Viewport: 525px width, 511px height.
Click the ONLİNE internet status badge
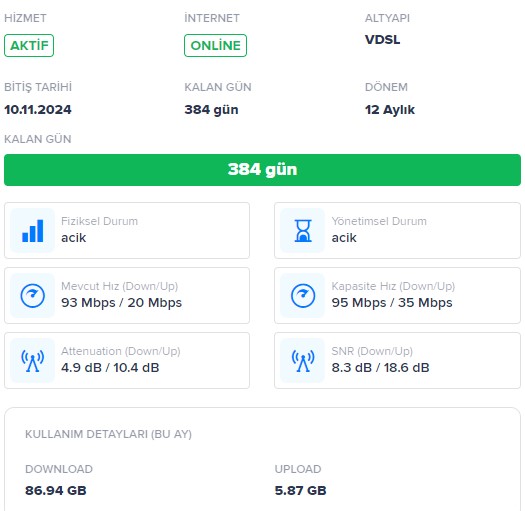[x=215, y=45]
